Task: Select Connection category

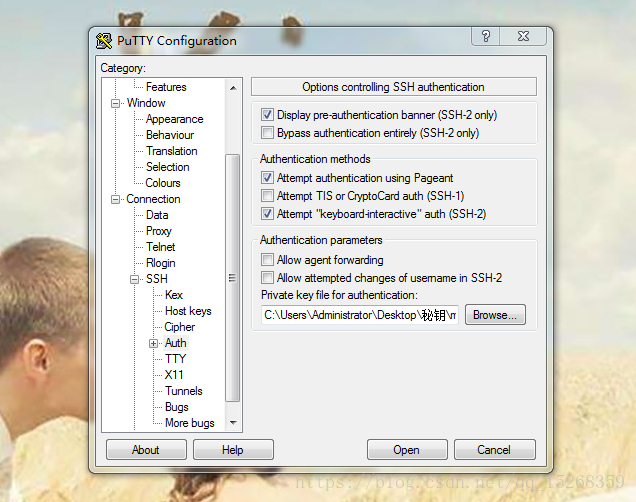Action: click(x=153, y=199)
